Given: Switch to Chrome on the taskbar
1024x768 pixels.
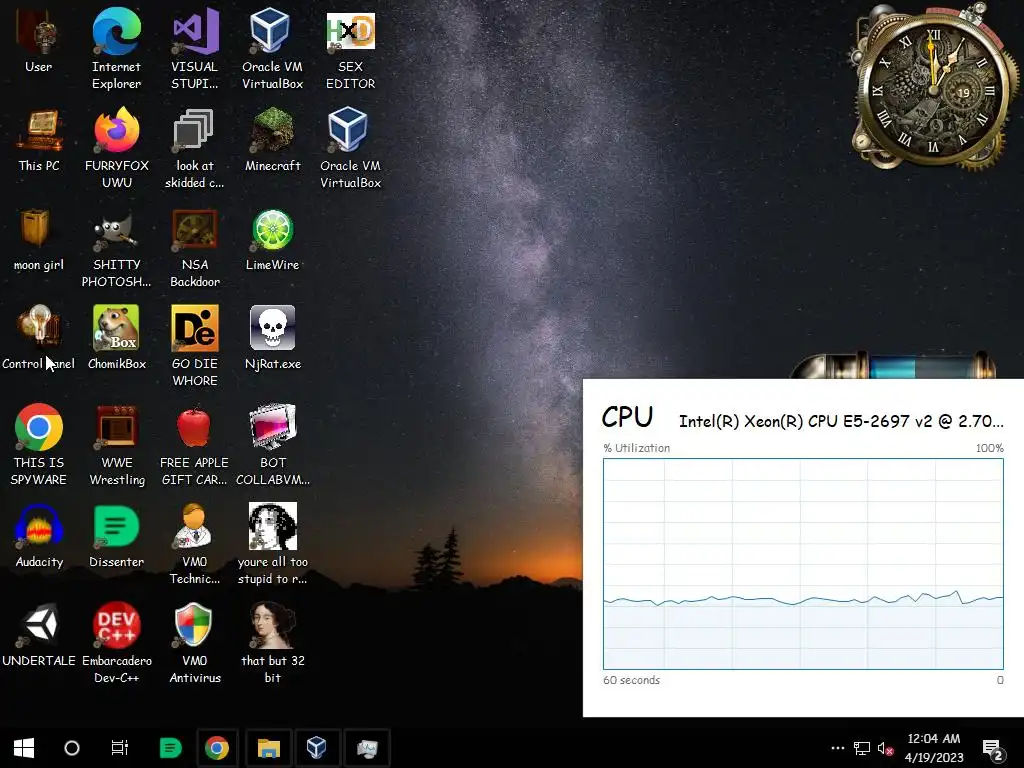Looking at the screenshot, I should [217, 748].
